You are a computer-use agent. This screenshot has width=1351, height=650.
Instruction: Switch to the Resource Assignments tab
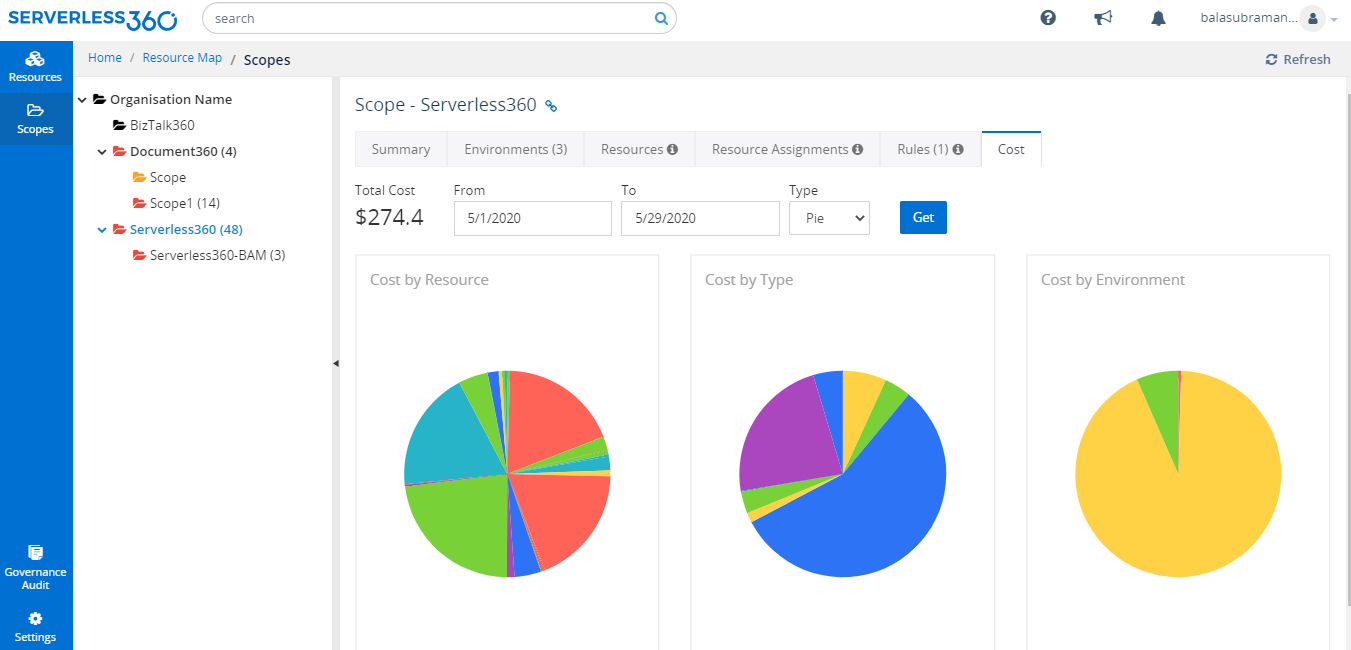point(787,149)
